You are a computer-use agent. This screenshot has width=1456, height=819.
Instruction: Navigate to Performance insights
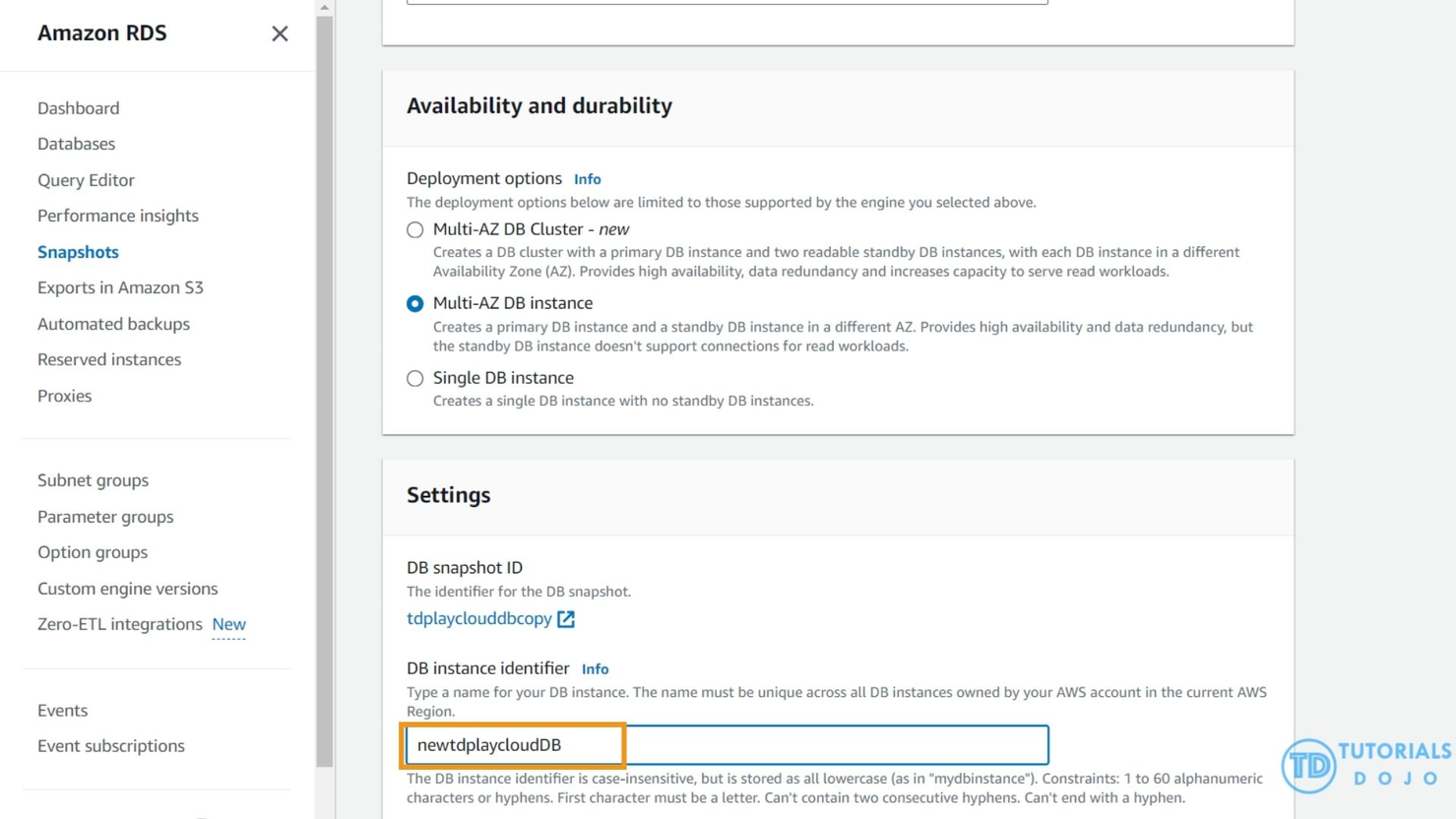click(118, 216)
